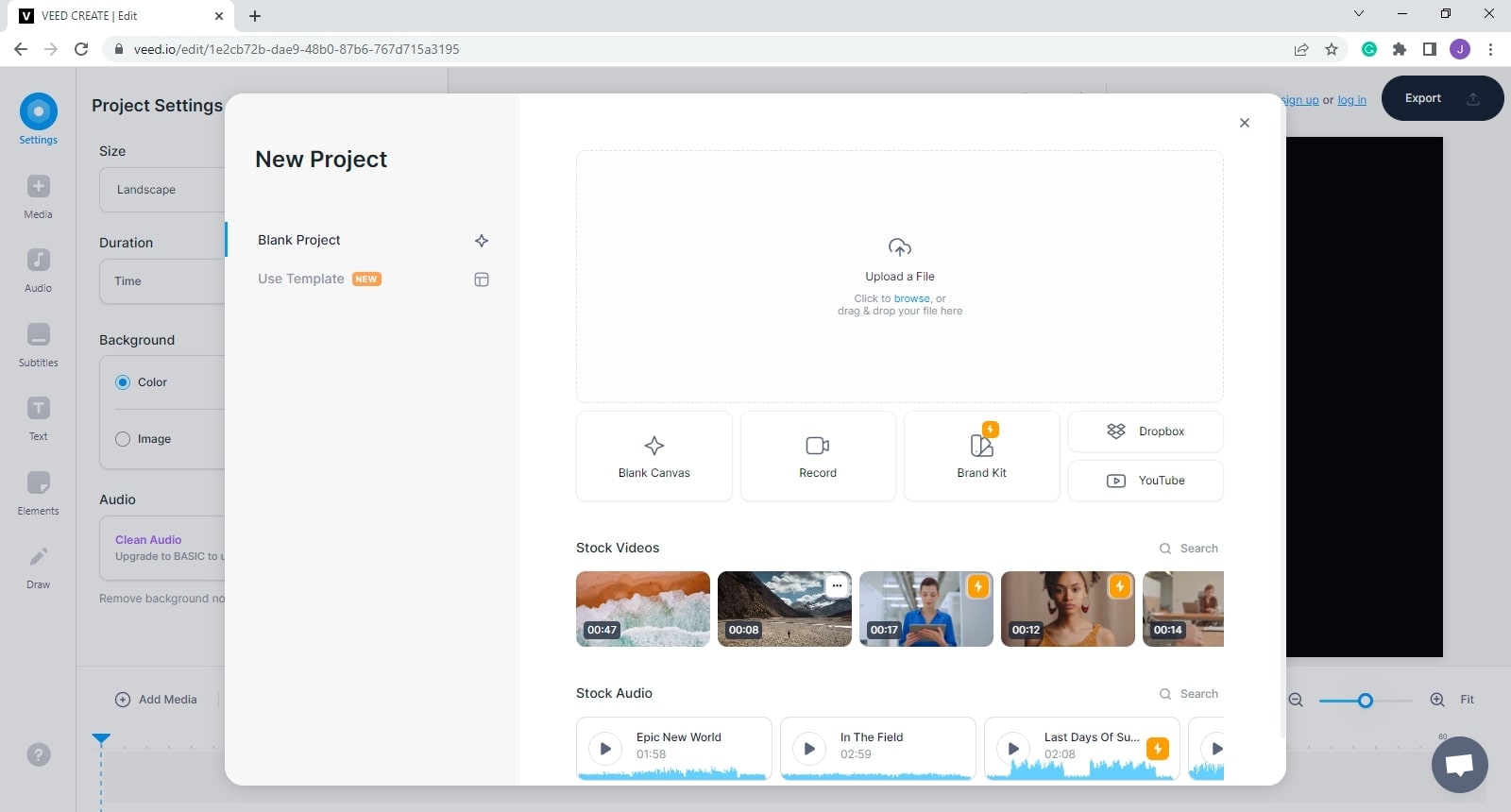Screen dimensions: 1511x812
Task: Select the 00:14 stock video thumbnail
Action: click(1183, 609)
